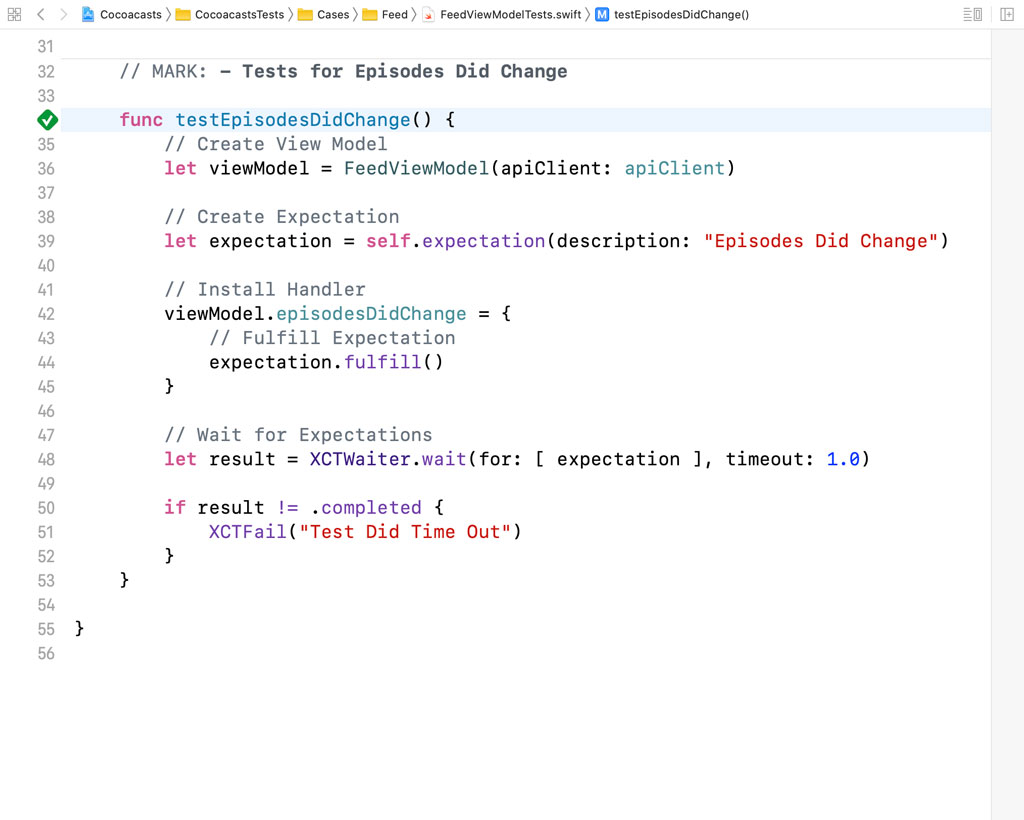Image resolution: width=1024 pixels, height=820 pixels.
Task: Click line number 48 in the gutter
Action: [46, 459]
